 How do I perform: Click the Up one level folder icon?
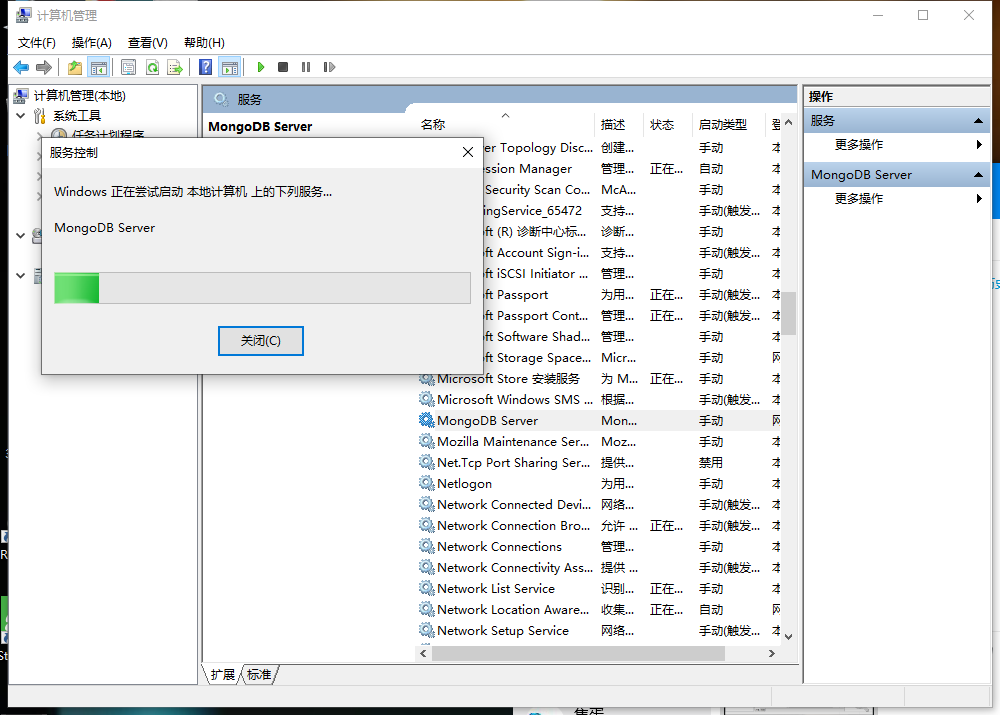[x=75, y=67]
